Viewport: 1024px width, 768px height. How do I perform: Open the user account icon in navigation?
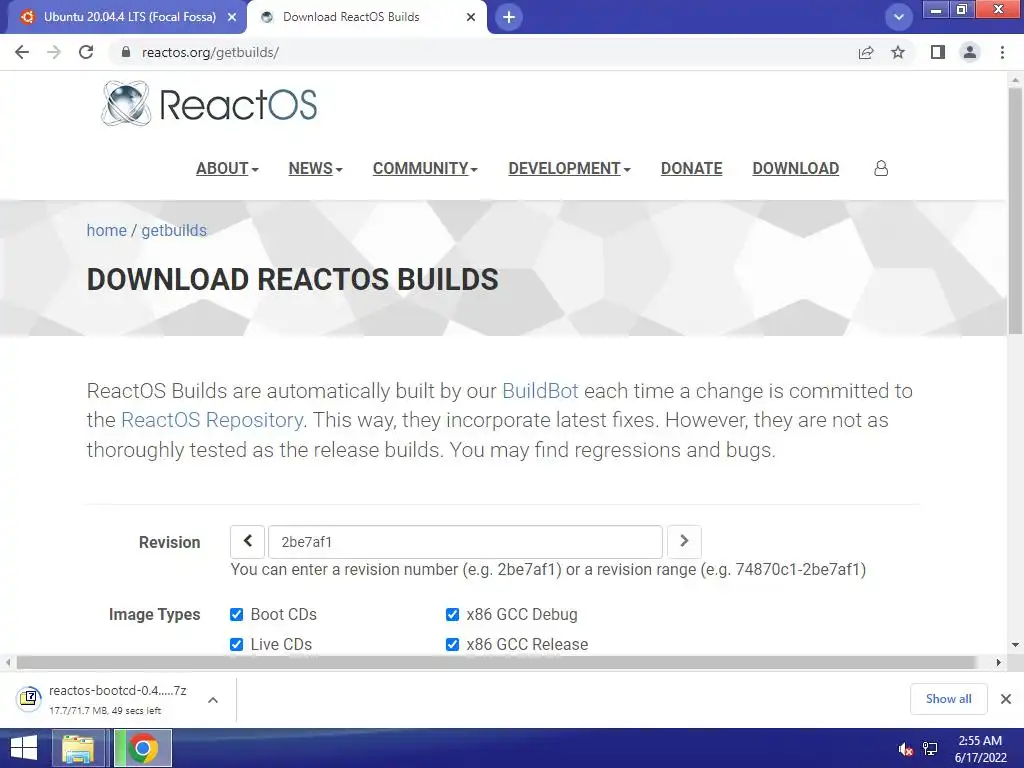coord(881,168)
